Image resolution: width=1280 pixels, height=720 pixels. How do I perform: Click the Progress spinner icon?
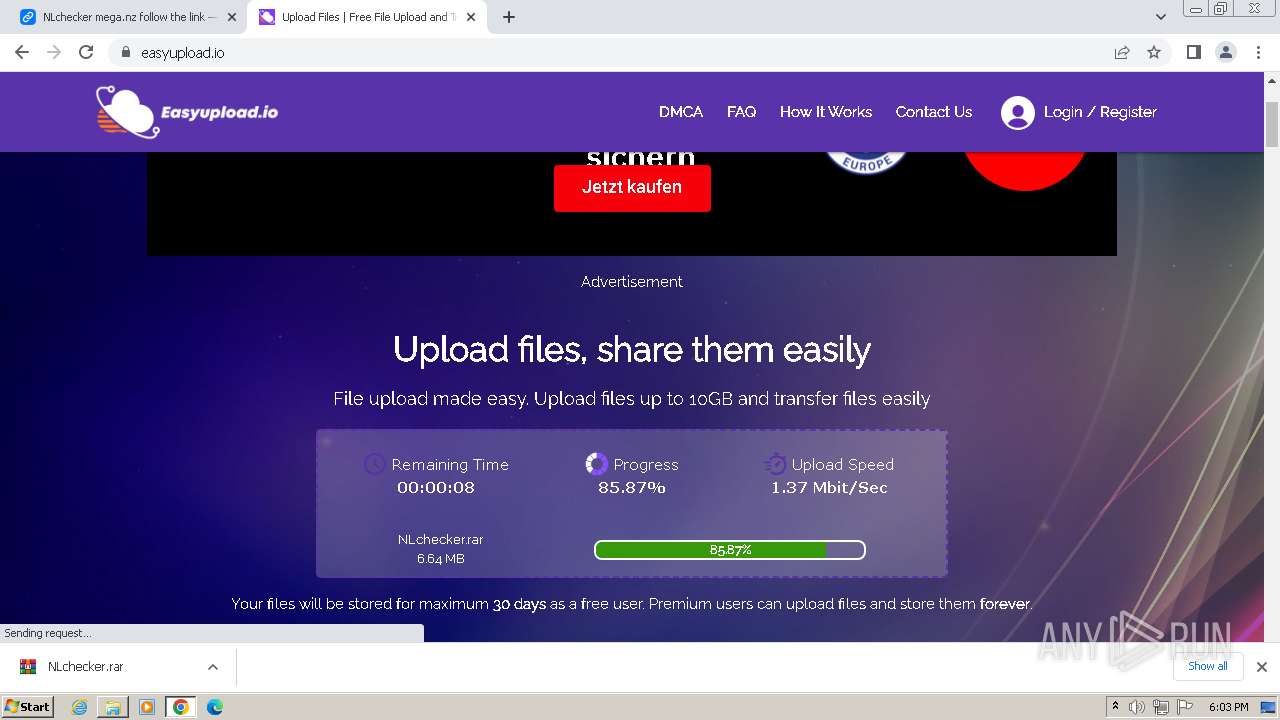[597, 464]
